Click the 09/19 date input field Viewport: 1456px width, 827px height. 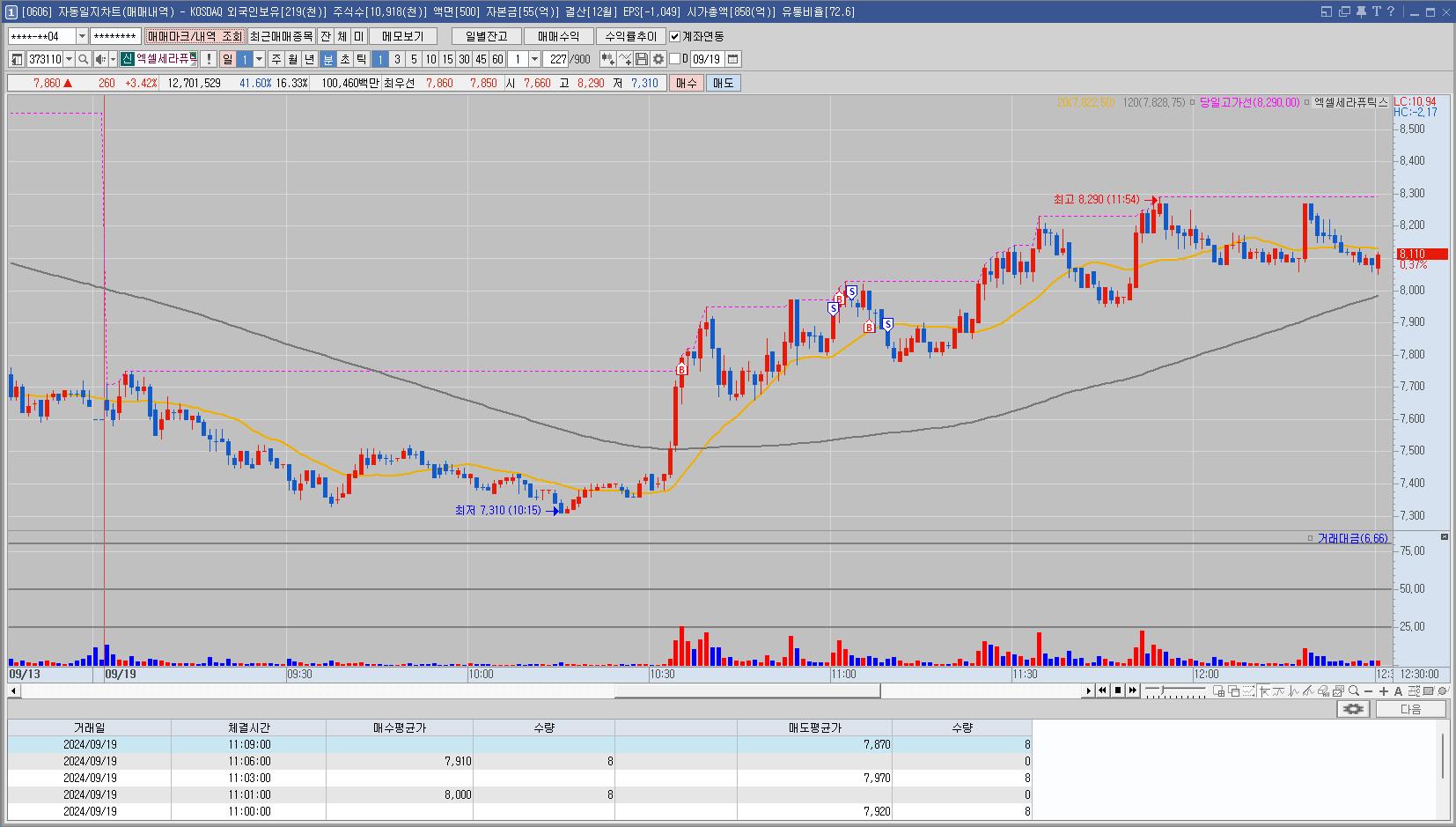(707, 59)
